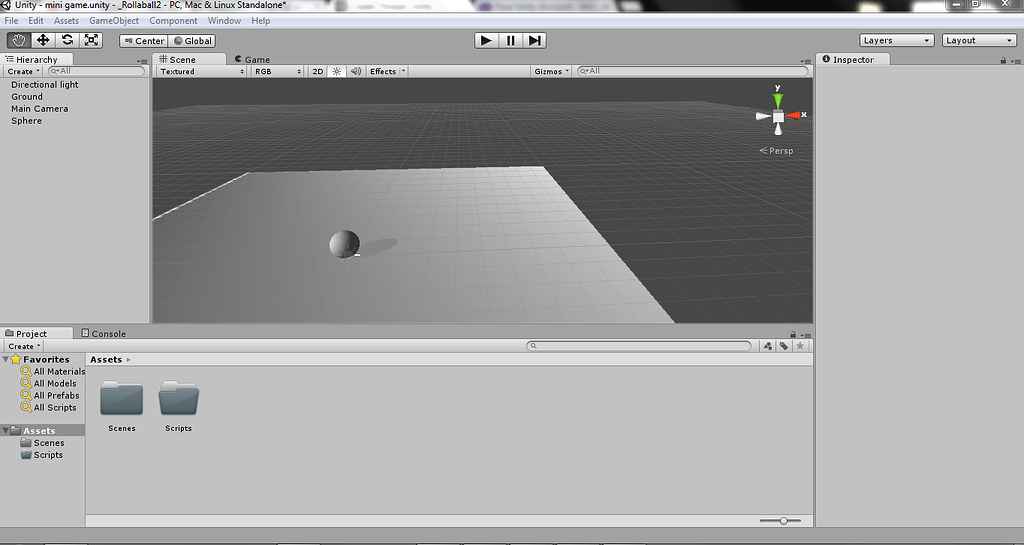Select Sphere in the Hierarchy
The image size is (1024, 545).
27,121
